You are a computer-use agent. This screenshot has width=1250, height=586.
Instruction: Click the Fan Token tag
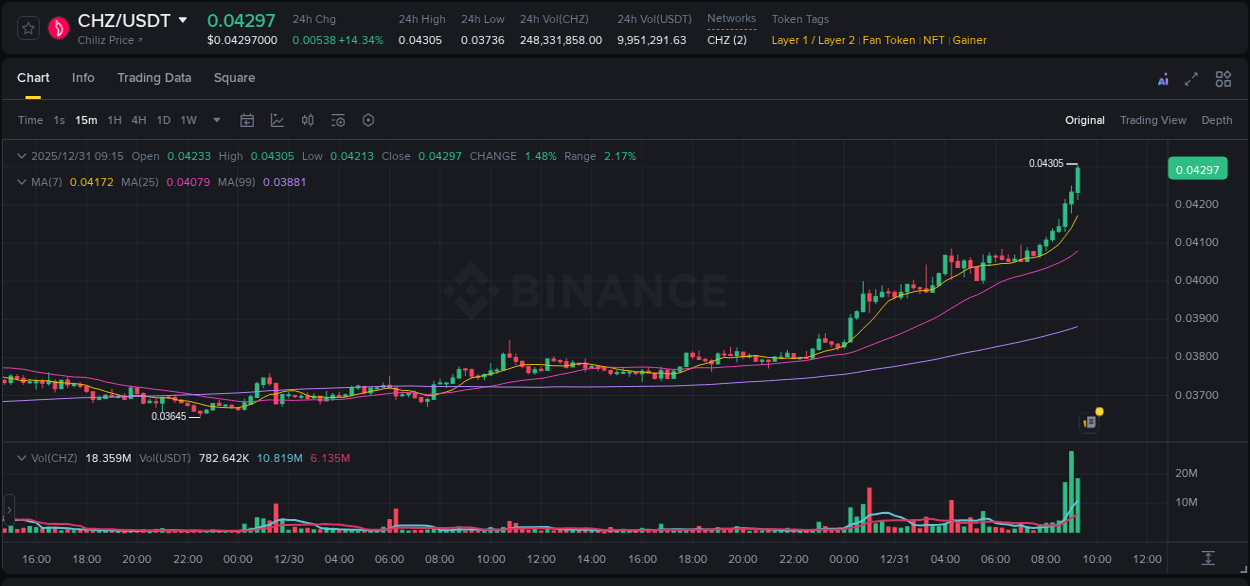click(x=888, y=40)
